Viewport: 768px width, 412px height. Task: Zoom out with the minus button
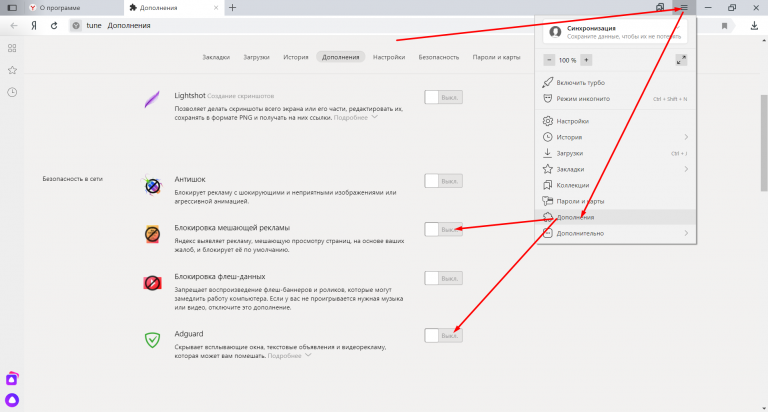click(x=549, y=60)
